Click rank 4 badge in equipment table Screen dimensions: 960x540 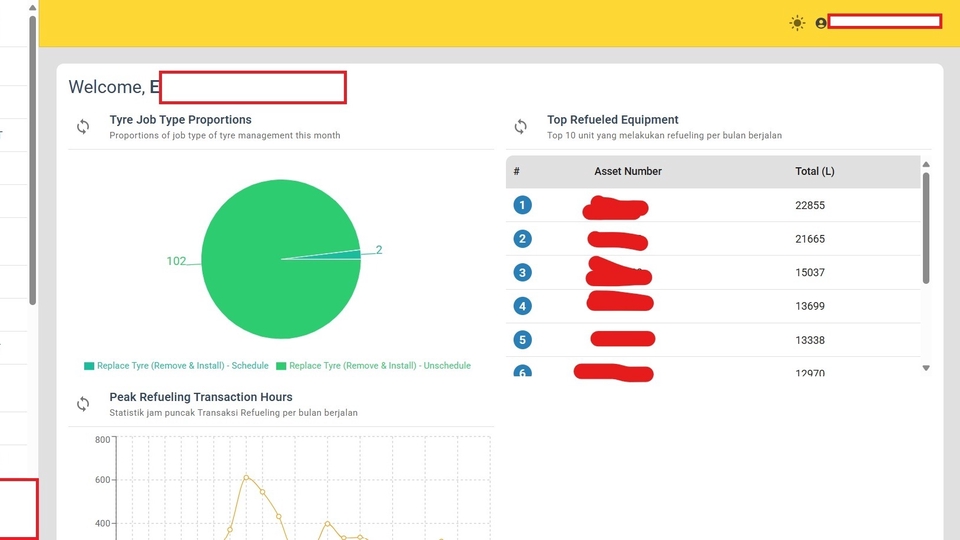click(522, 306)
